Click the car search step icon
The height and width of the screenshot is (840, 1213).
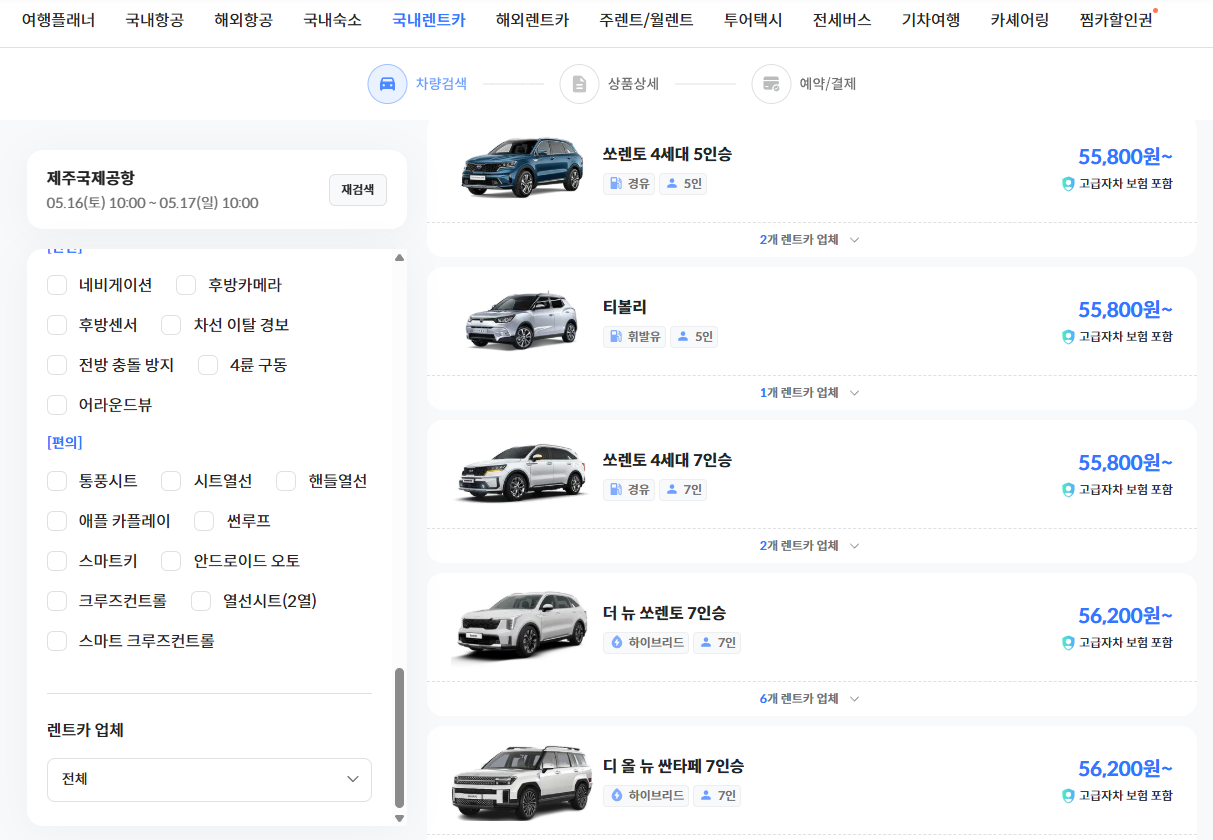click(x=387, y=84)
